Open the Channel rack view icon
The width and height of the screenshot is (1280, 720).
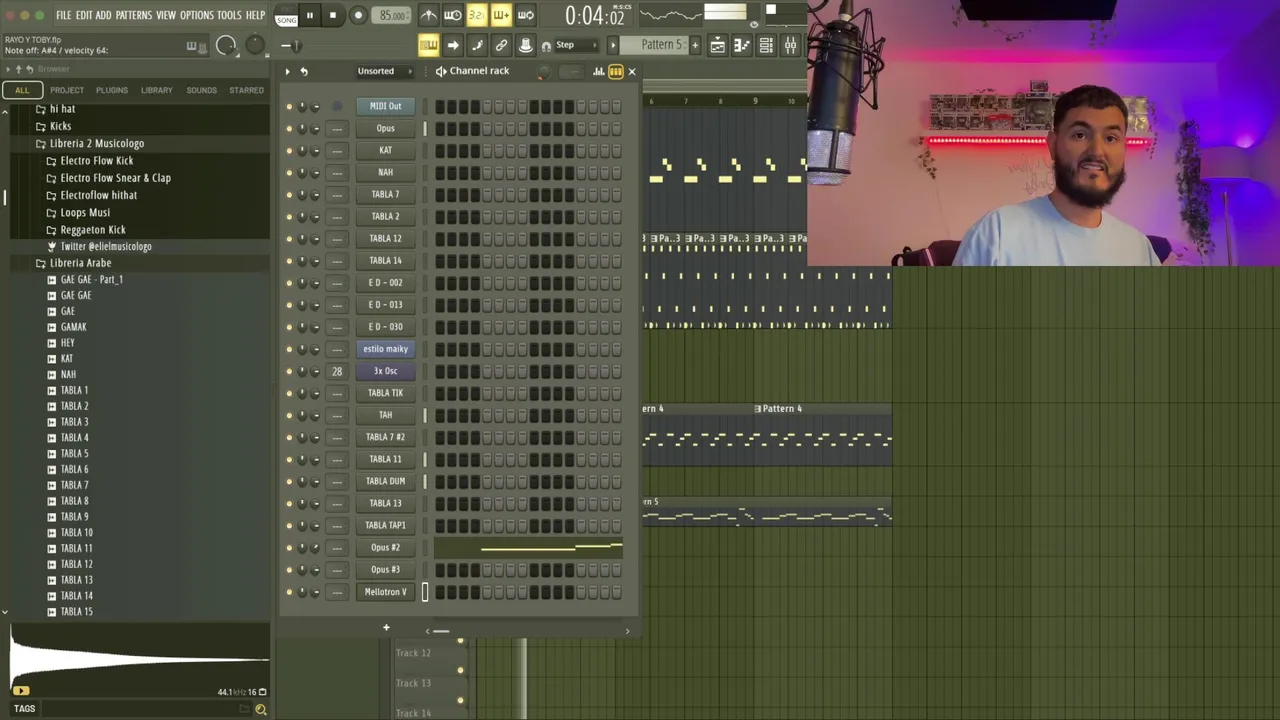[766, 45]
